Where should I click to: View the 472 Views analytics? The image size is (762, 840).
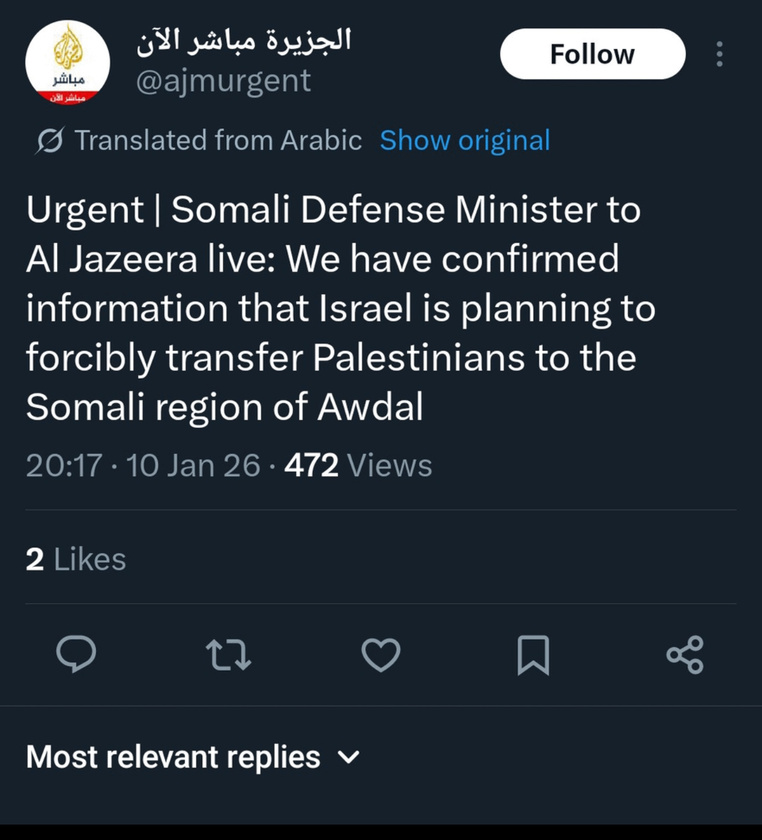click(358, 465)
